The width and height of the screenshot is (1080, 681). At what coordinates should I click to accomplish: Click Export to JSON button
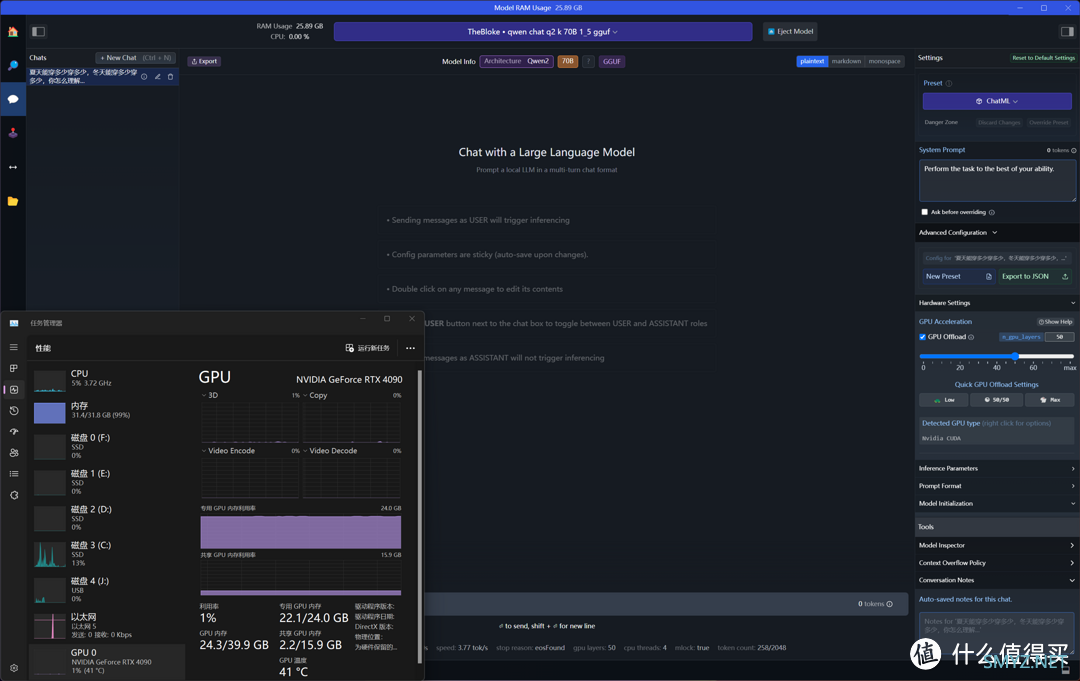point(1035,277)
